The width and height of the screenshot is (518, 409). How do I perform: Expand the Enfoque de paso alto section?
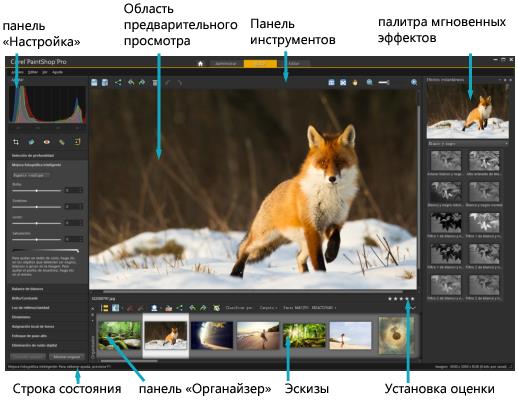tap(47, 336)
